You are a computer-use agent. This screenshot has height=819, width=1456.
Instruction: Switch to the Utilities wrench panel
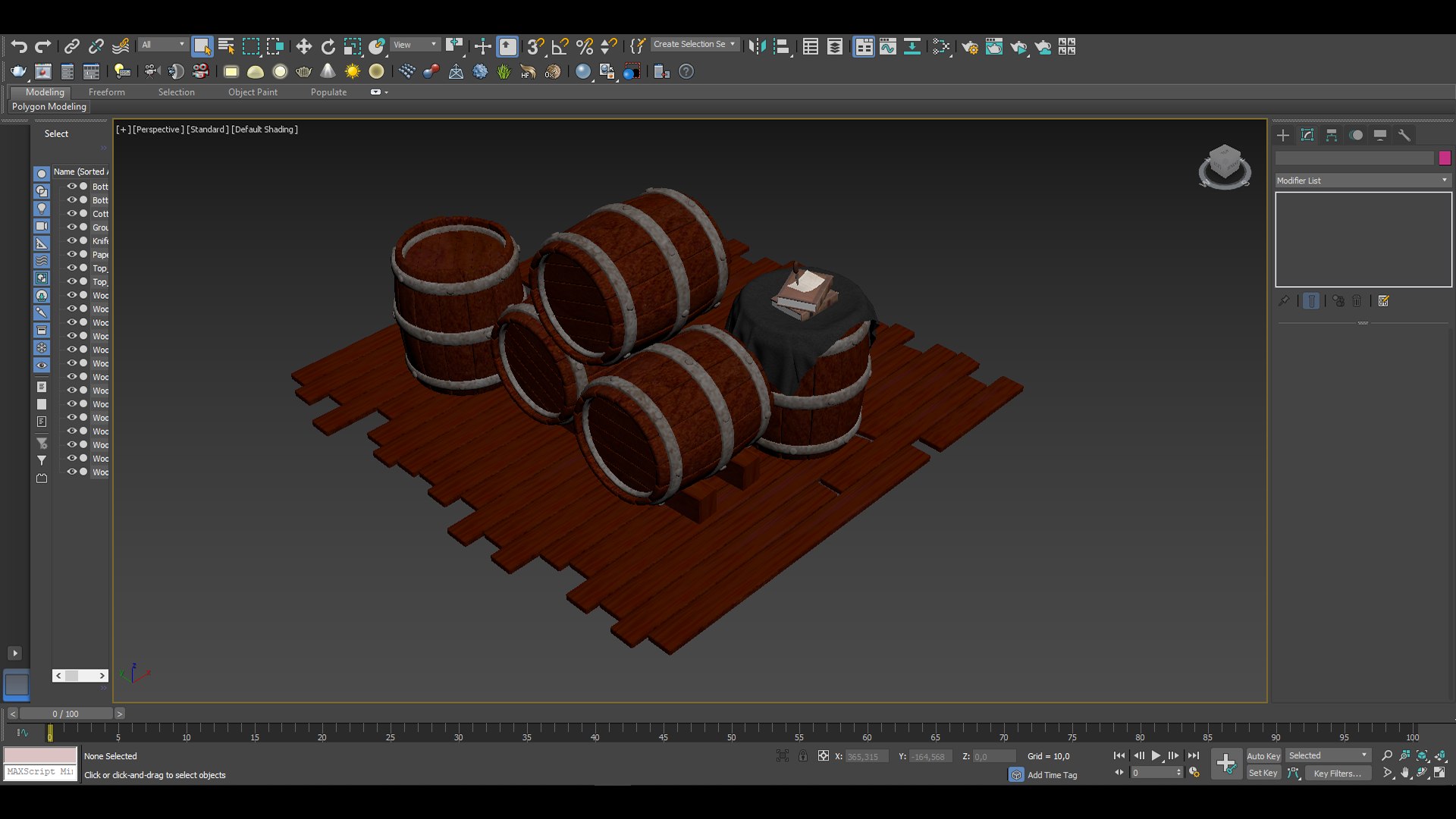pos(1404,135)
